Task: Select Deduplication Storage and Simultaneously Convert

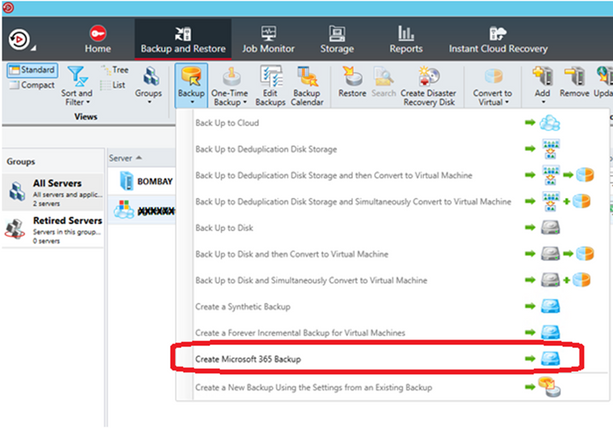Action: [x=393, y=201]
